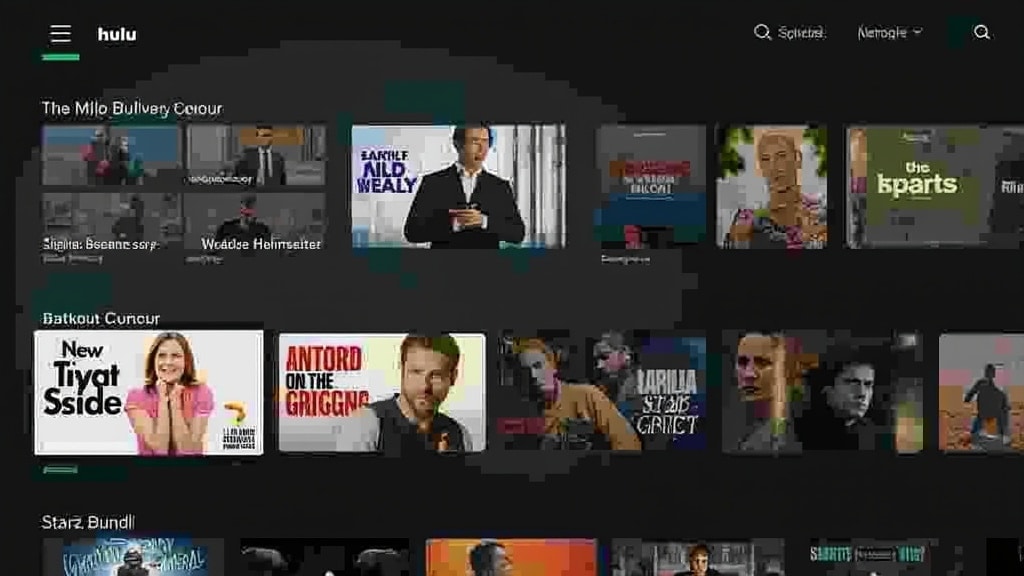The width and height of the screenshot is (1024, 576).
Task: Click progress bar under New Tiyat Sside
Action: (x=60, y=470)
